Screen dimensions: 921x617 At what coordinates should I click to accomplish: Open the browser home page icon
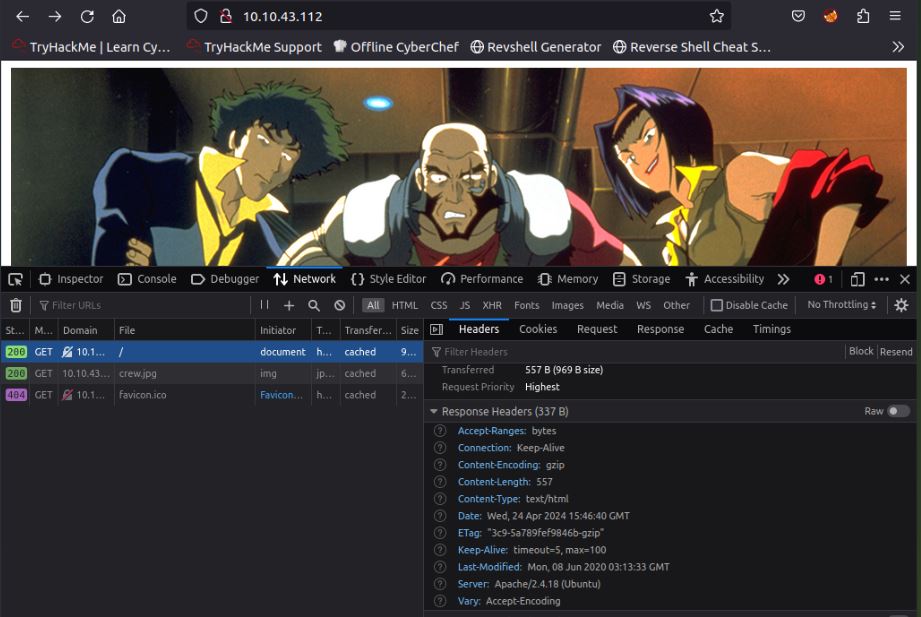119,16
